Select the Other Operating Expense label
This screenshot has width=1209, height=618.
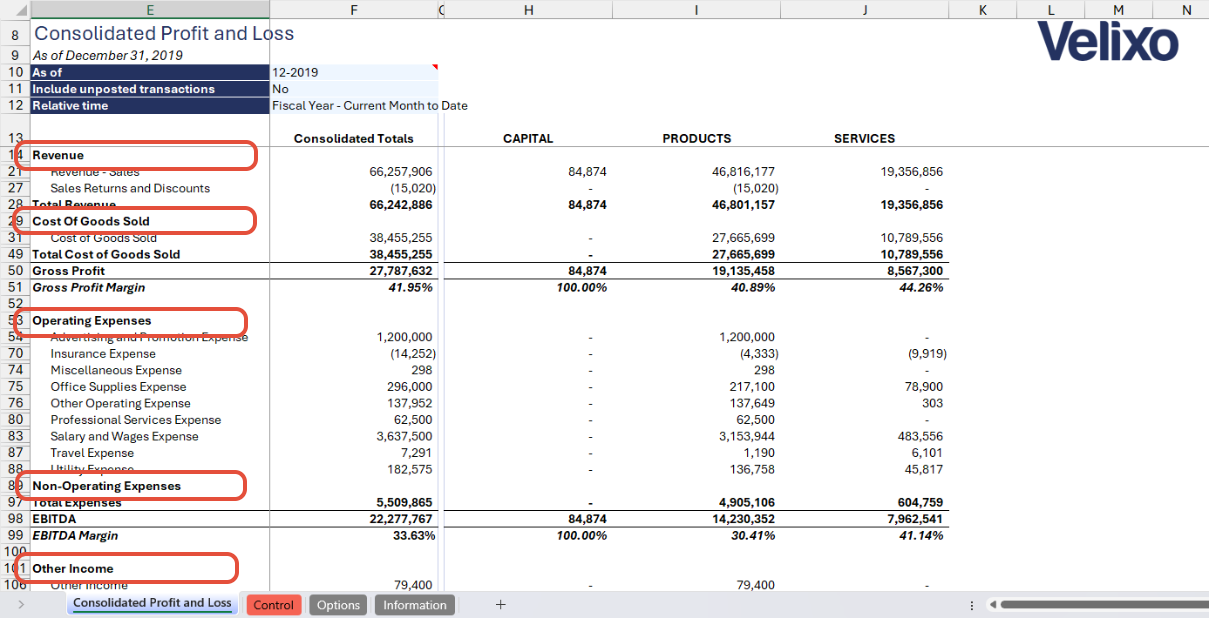120,403
